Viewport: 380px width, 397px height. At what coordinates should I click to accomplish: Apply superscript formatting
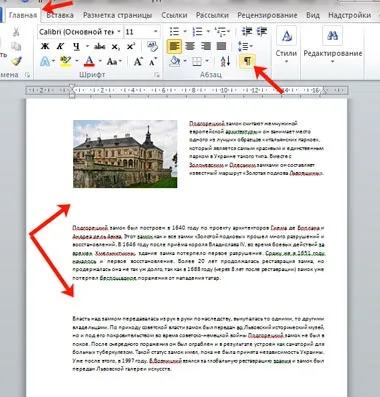(x=131, y=47)
